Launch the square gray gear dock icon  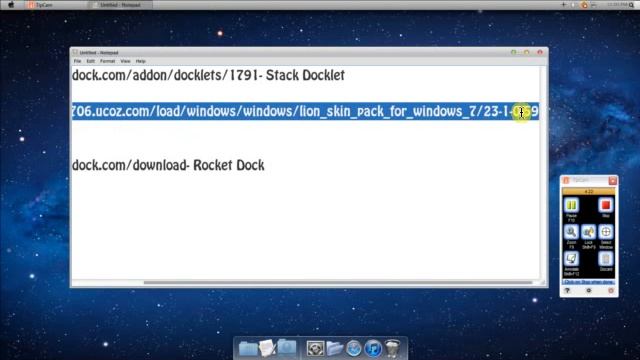315,349
